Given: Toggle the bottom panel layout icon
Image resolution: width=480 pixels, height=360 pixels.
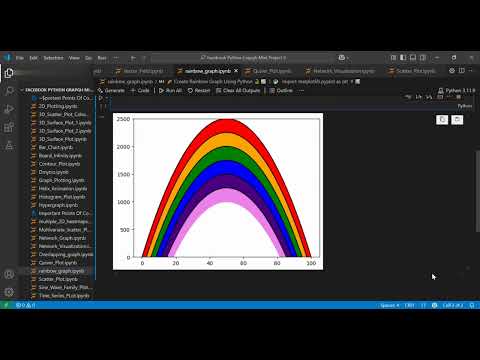Looking at the screenshot, I should [413, 58].
